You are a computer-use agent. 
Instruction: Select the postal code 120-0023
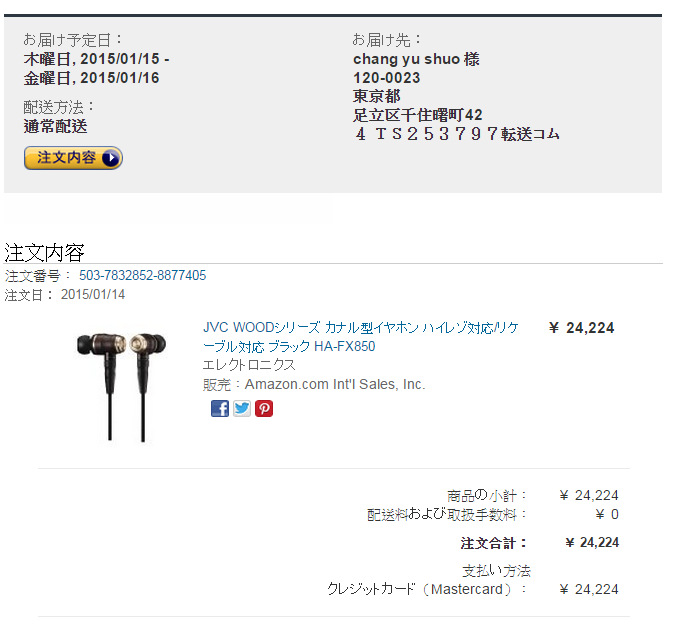click(387, 78)
